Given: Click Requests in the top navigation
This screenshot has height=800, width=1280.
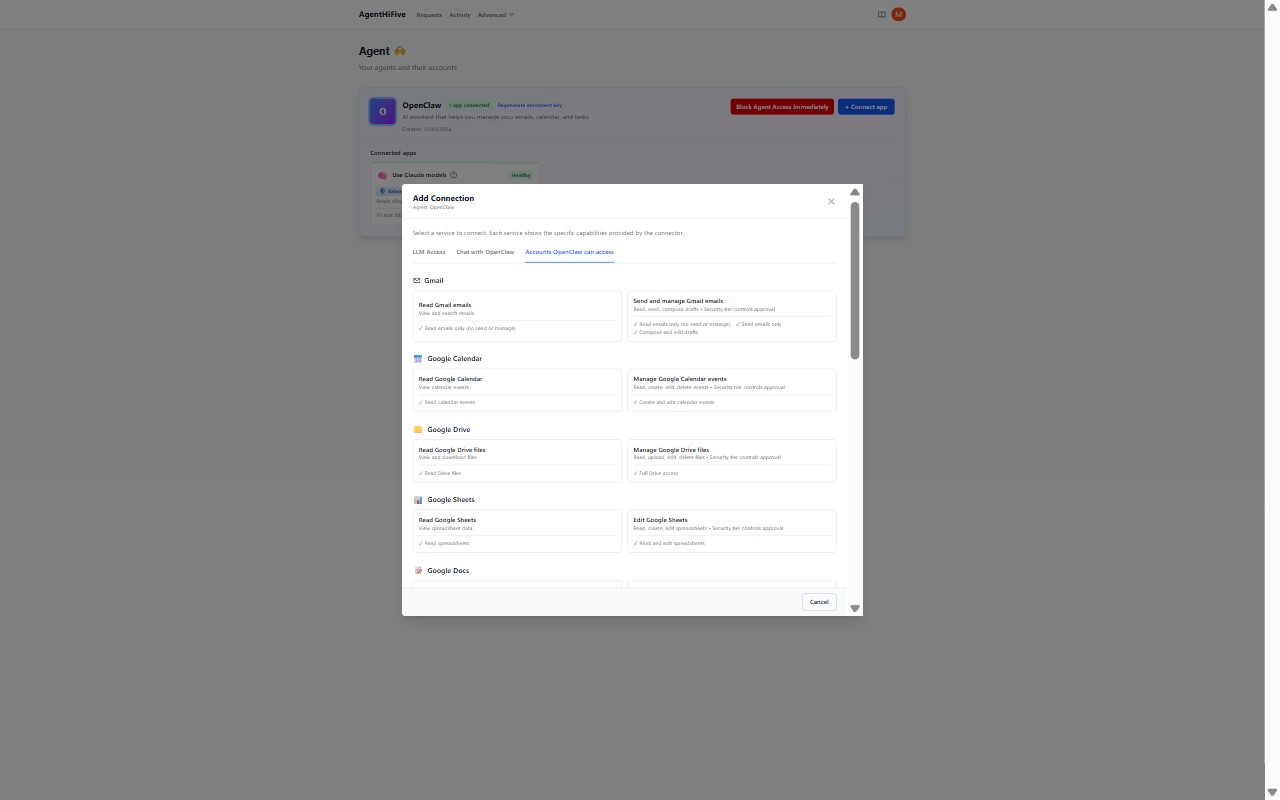Looking at the screenshot, I should (428, 14).
